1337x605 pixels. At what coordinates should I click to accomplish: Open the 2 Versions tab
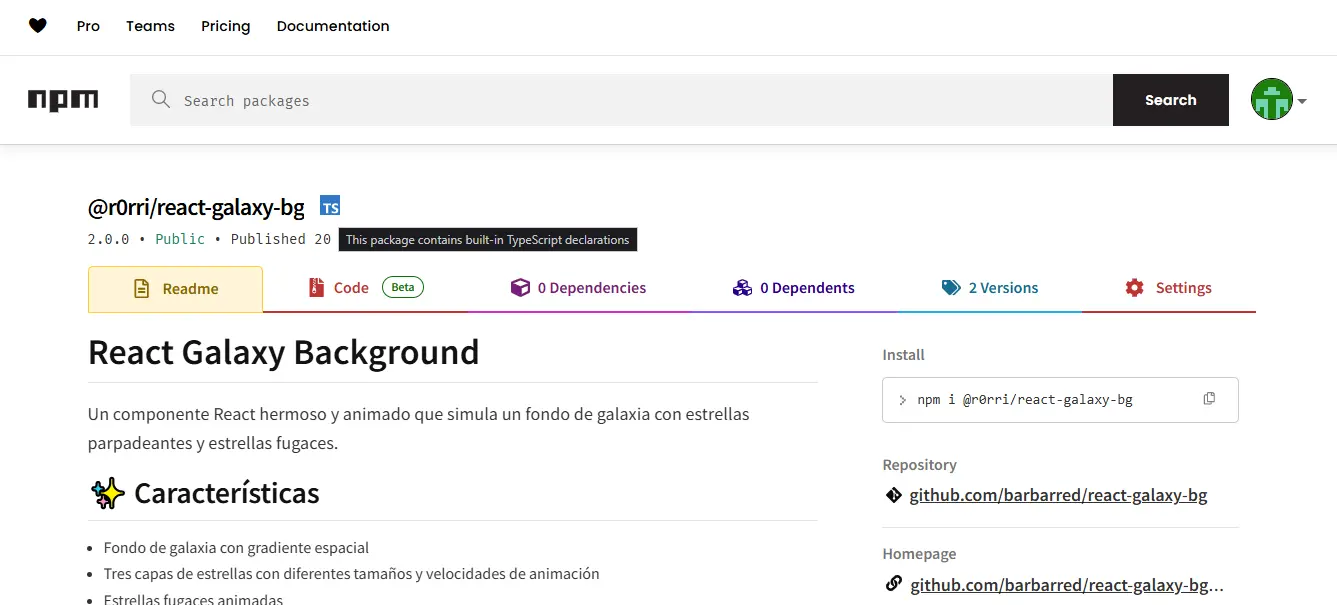[990, 288]
